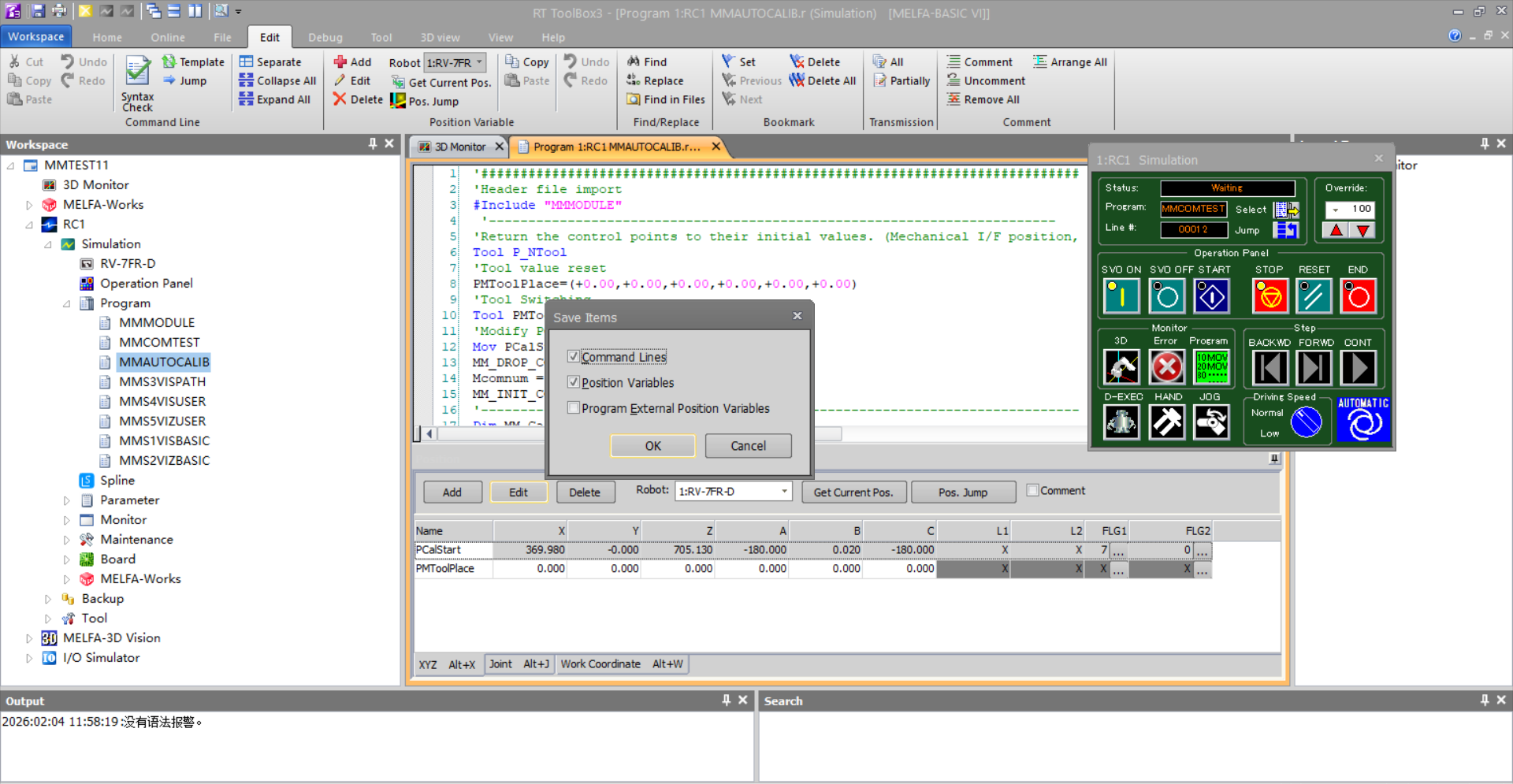Collapse the MMTEST11 workspace node
Screen dimensions: 1513x784
pos(11,165)
